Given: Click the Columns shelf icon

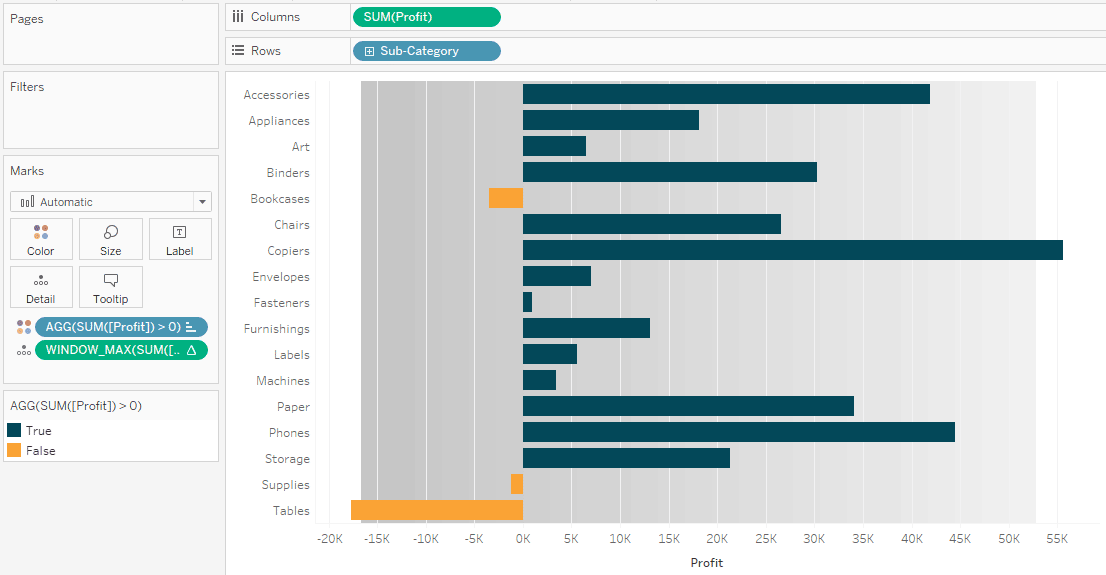Looking at the screenshot, I should coord(238,16).
